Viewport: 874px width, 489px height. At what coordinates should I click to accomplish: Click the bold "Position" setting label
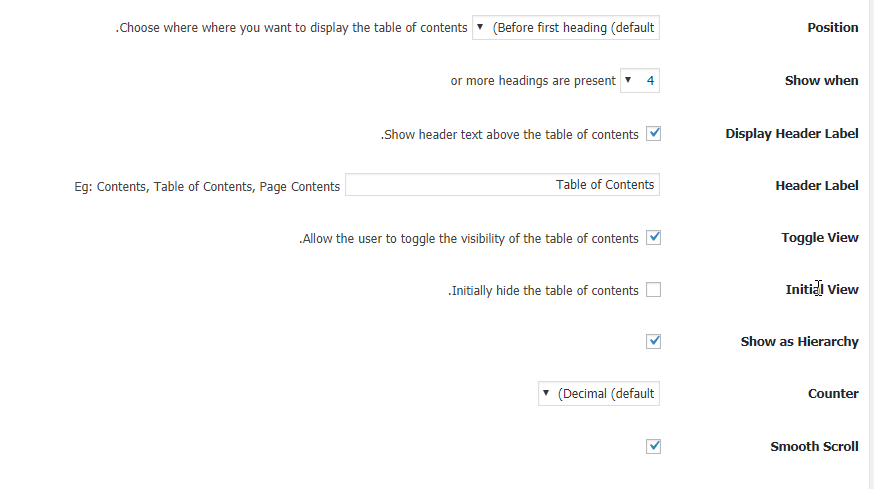(832, 28)
